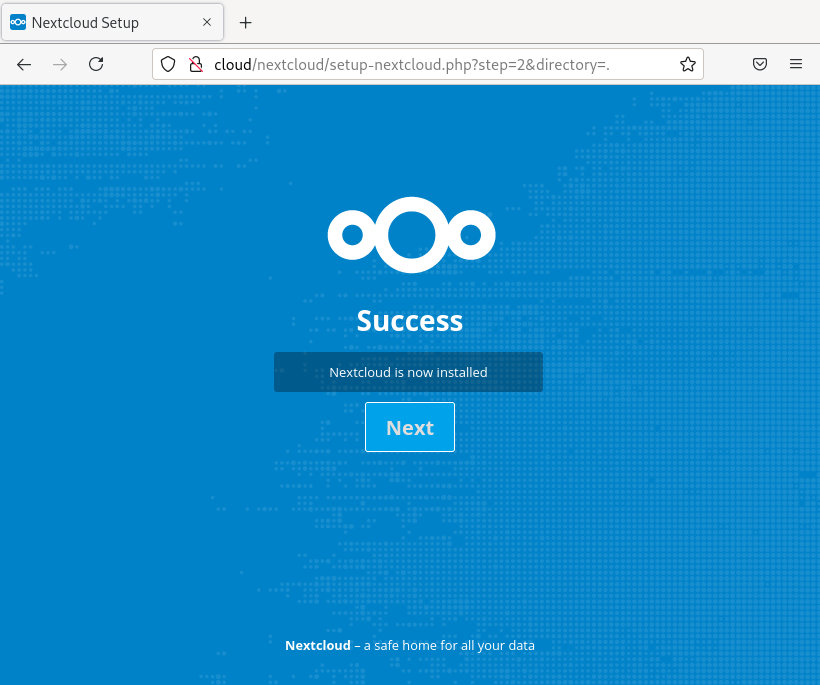
Task: Toggle the bookmark star for this page
Action: point(688,64)
